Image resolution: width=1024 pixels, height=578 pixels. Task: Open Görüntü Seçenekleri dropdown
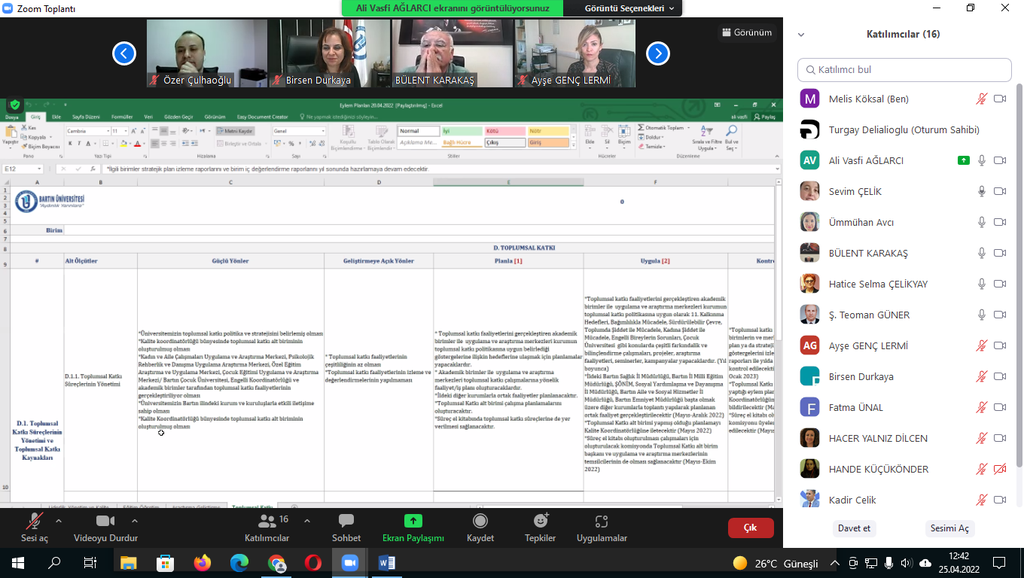[632, 8]
